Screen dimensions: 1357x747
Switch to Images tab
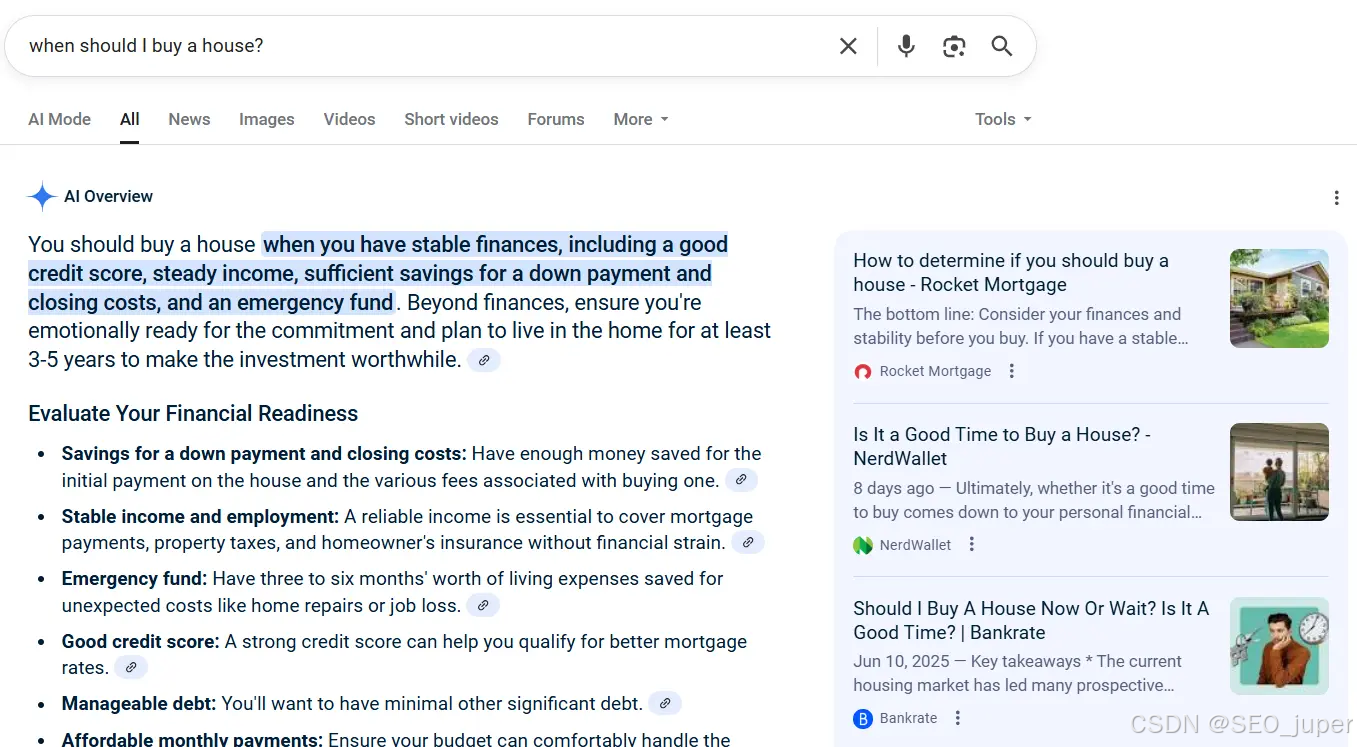pyautogui.click(x=267, y=119)
